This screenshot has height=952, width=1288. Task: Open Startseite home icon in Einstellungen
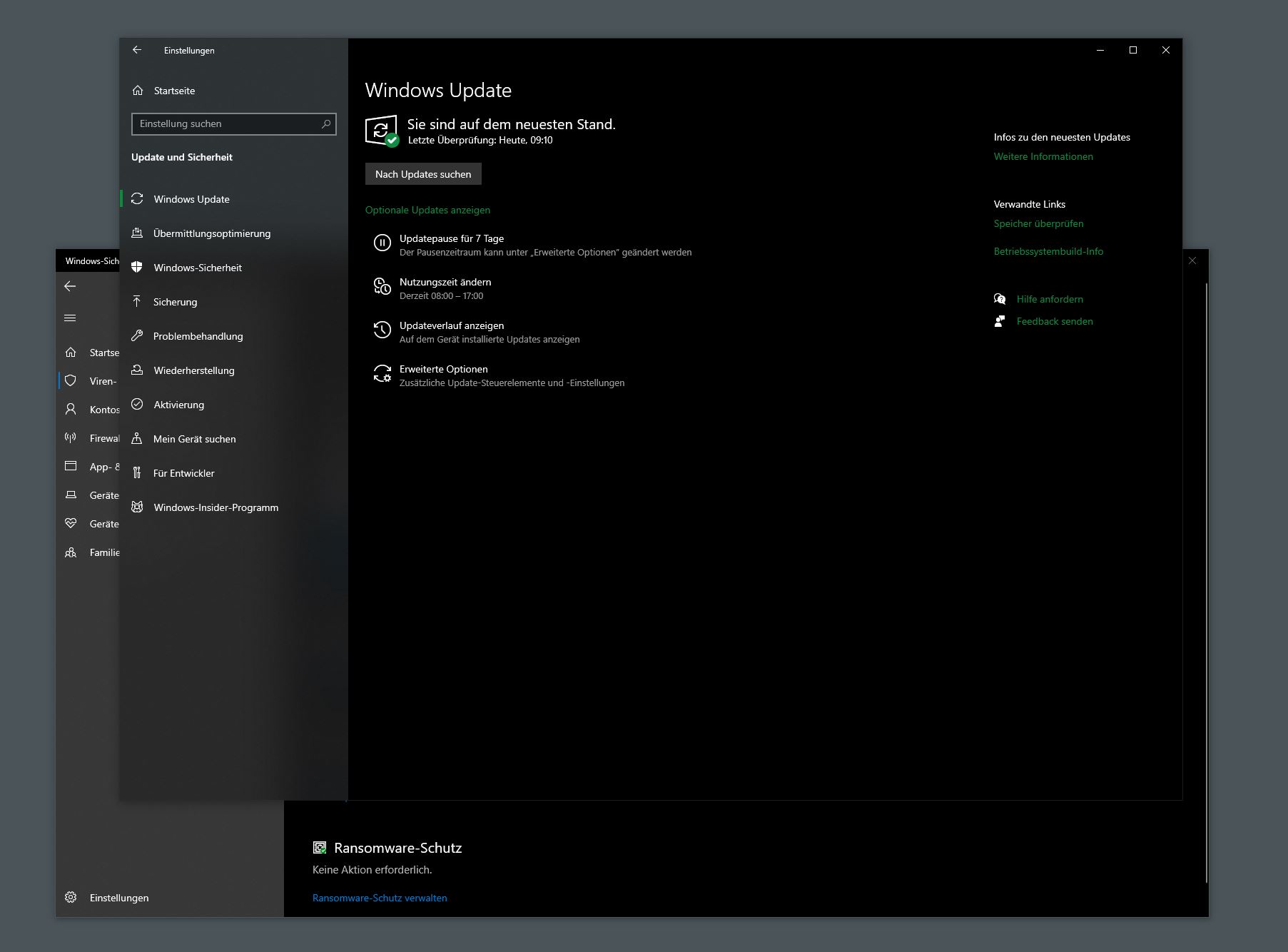(138, 91)
